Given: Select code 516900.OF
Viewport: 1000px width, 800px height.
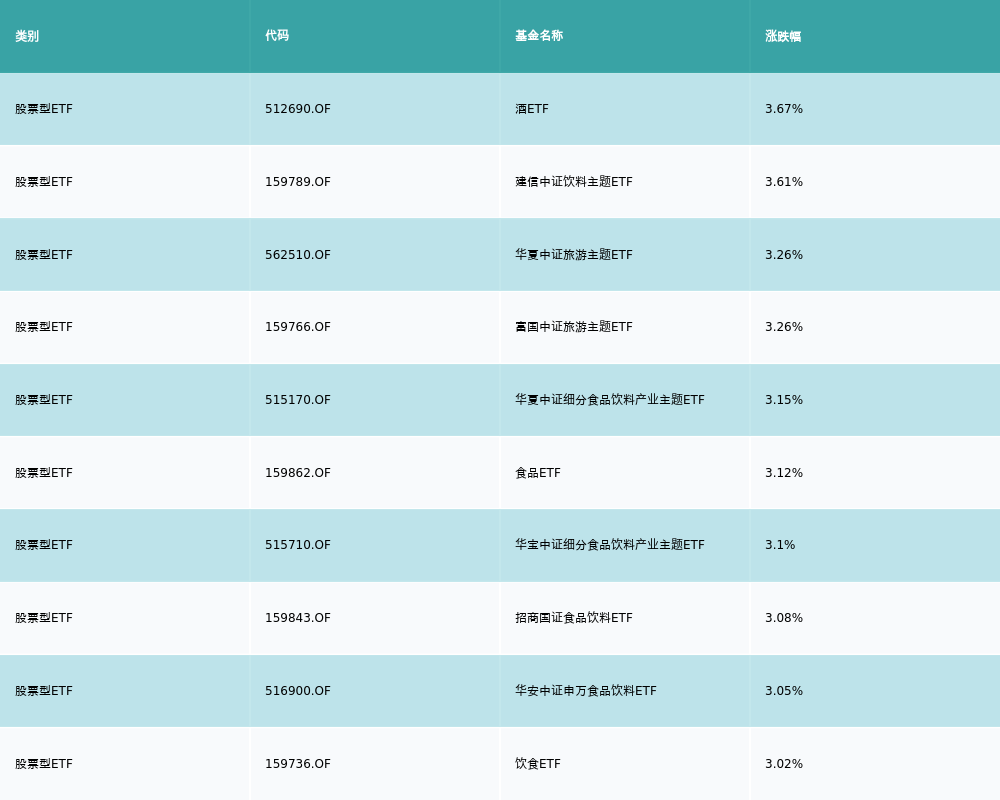Looking at the screenshot, I should (298, 691).
